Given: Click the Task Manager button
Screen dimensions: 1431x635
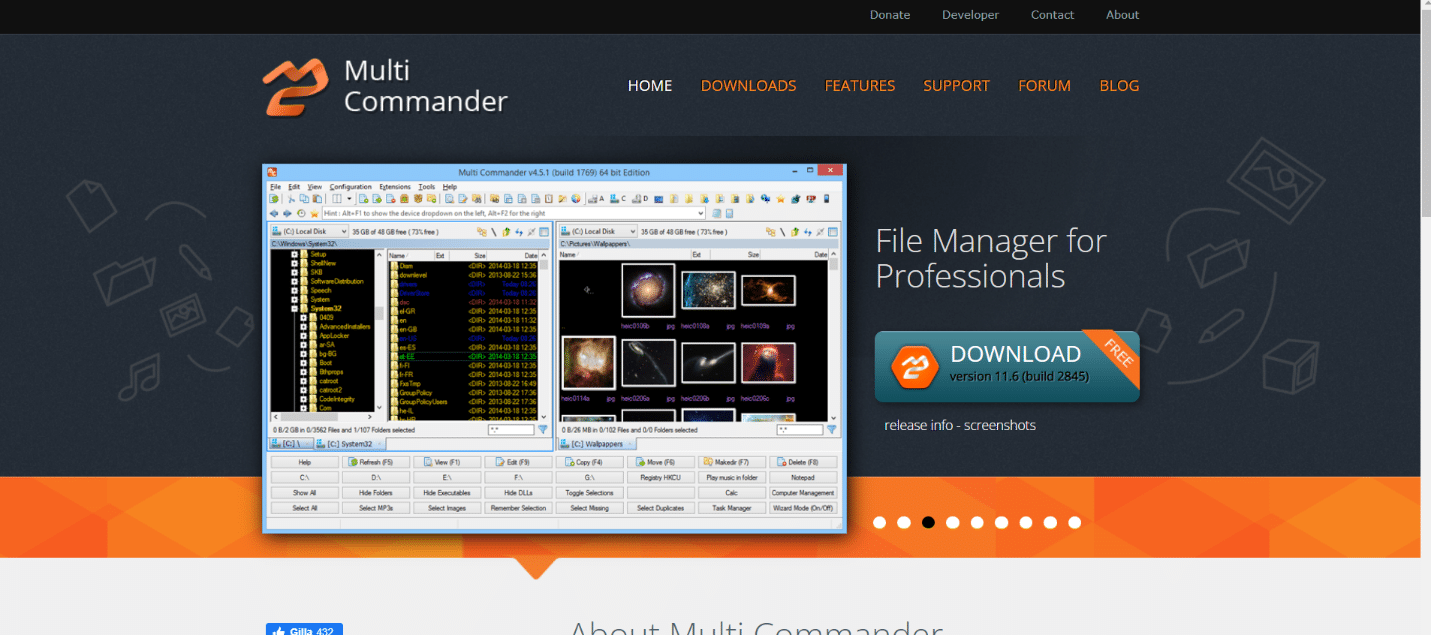Looking at the screenshot, I should (732, 508).
